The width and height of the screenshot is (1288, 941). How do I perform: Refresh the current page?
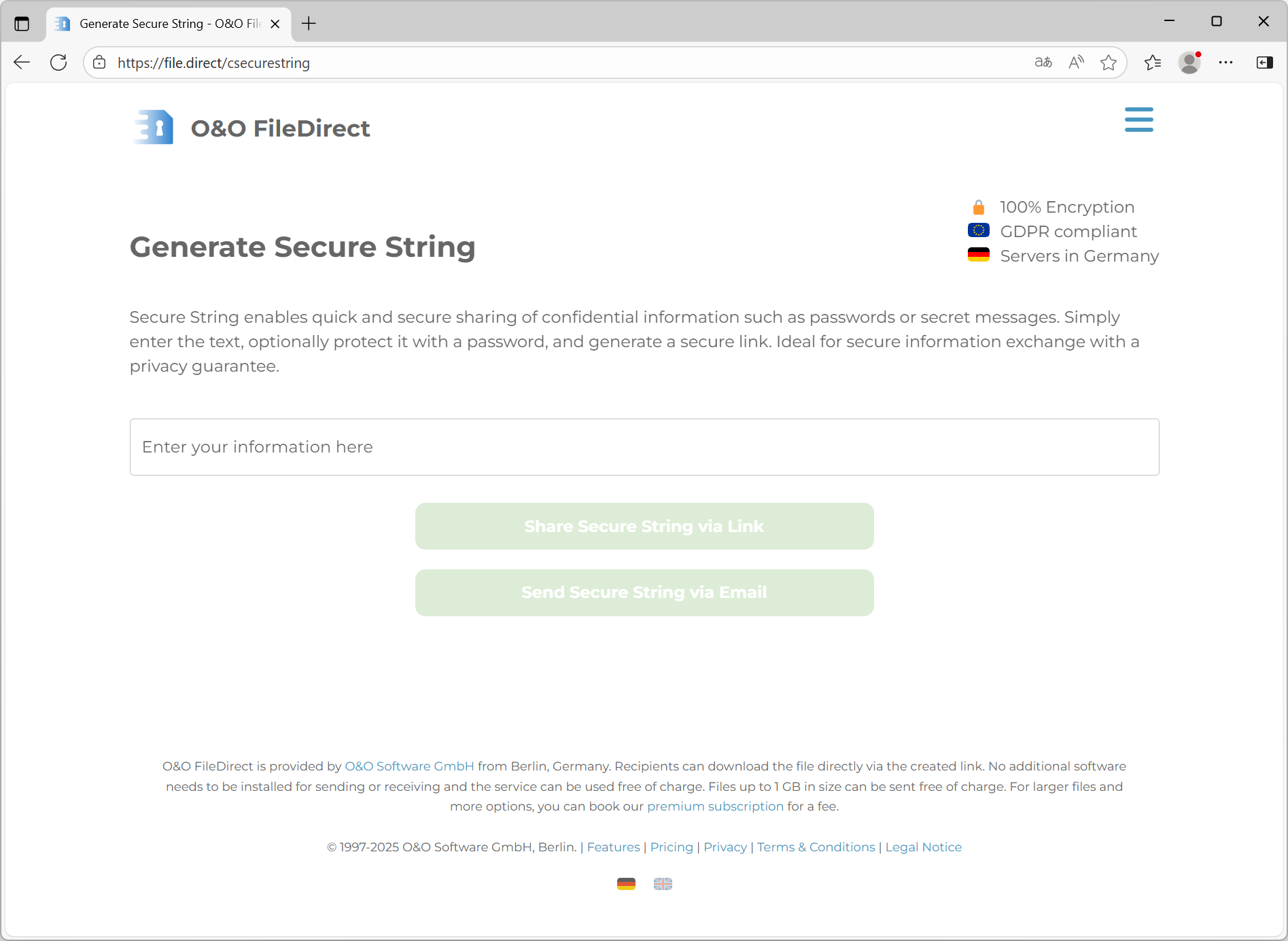coord(59,63)
